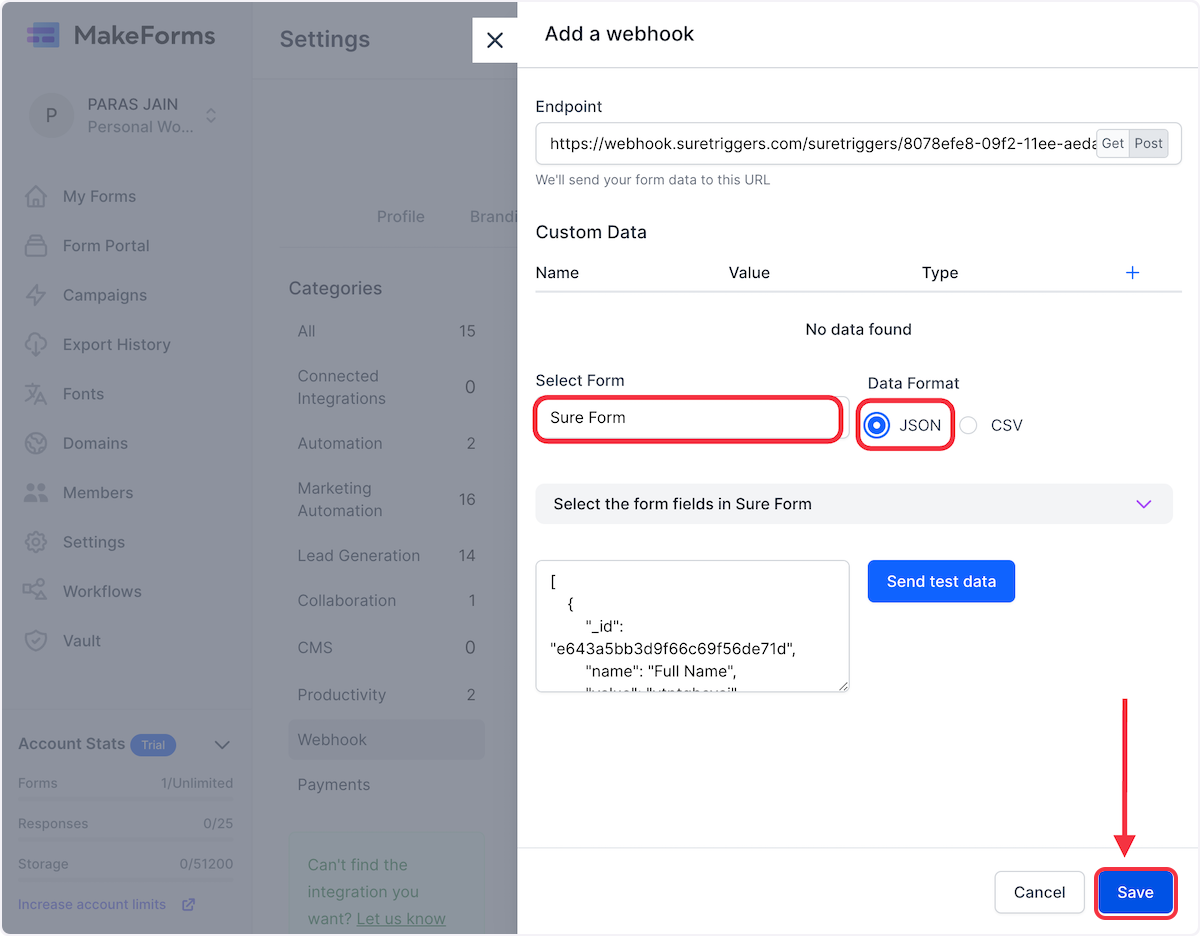The image size is (1200, 936).
Task: Click the Fonts translate icon
Action: (x=36, y=393)
